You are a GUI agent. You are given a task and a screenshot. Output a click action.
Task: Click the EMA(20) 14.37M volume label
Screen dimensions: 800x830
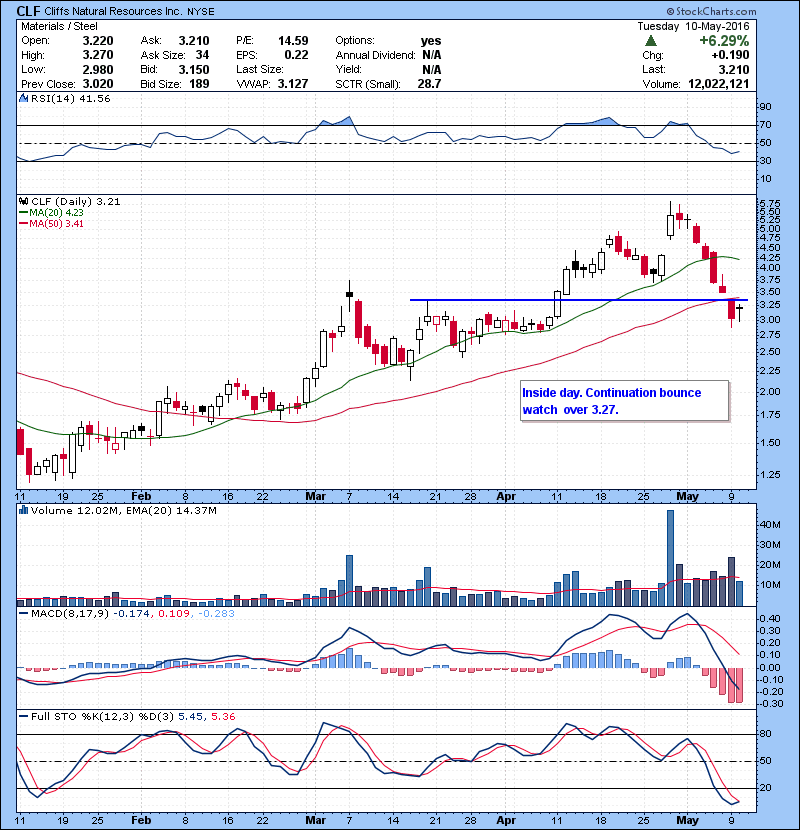pyautogui.click(x=174, y=510)
